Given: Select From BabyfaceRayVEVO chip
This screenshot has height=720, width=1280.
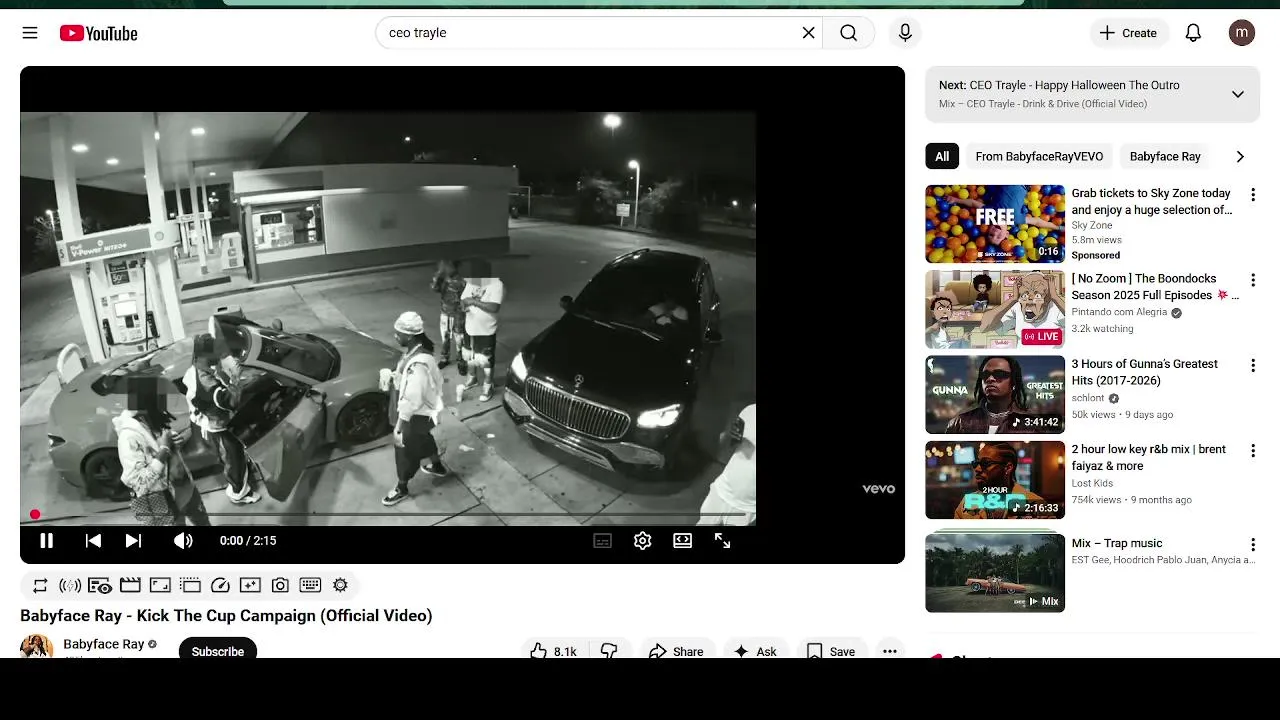Looking at the screenshot, I should pyautogui.click(x=1039, y=156).
